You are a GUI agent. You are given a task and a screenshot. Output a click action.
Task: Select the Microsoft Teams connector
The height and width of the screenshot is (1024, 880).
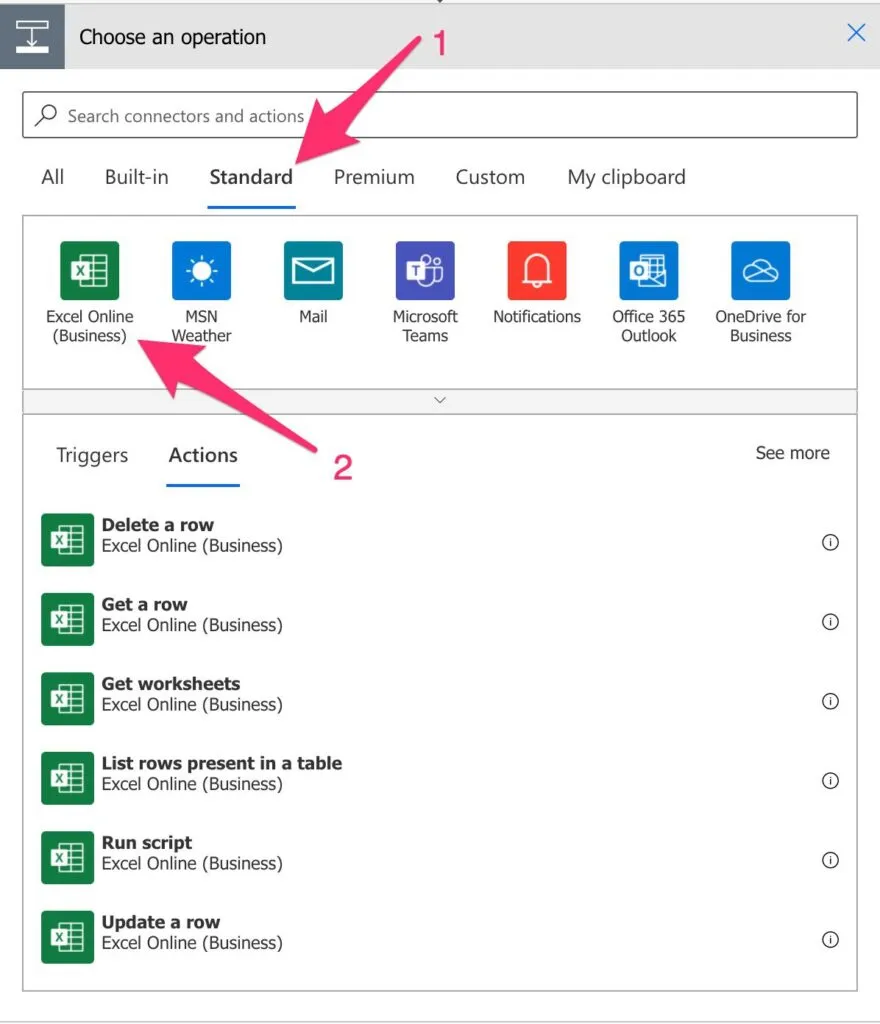click(x=425, y=271)
